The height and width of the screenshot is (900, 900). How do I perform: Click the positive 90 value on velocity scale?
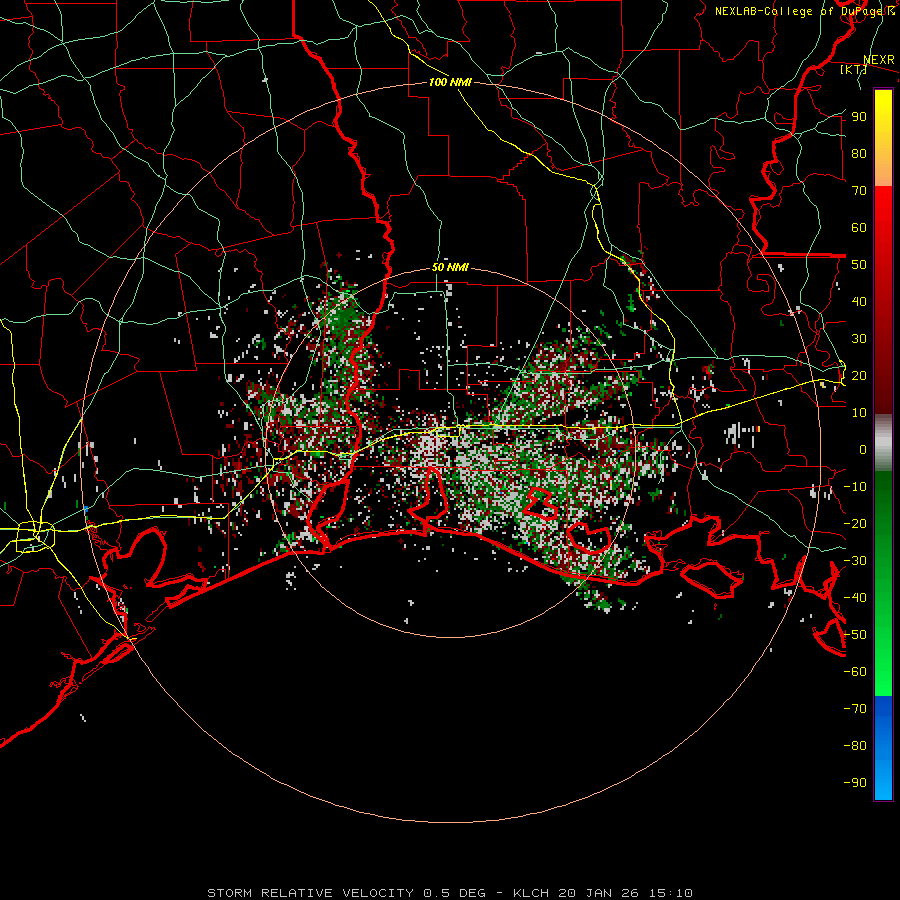[x=859, y=117]
